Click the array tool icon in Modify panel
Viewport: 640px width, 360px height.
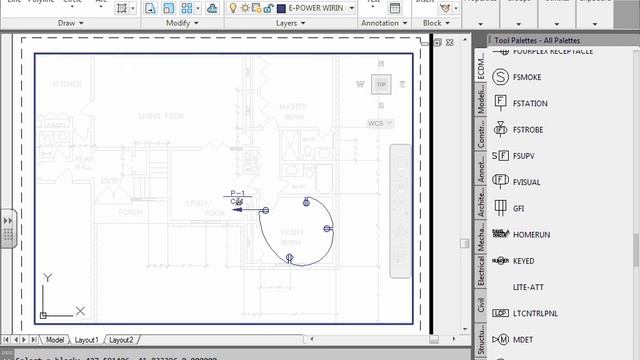coord(187,8)
